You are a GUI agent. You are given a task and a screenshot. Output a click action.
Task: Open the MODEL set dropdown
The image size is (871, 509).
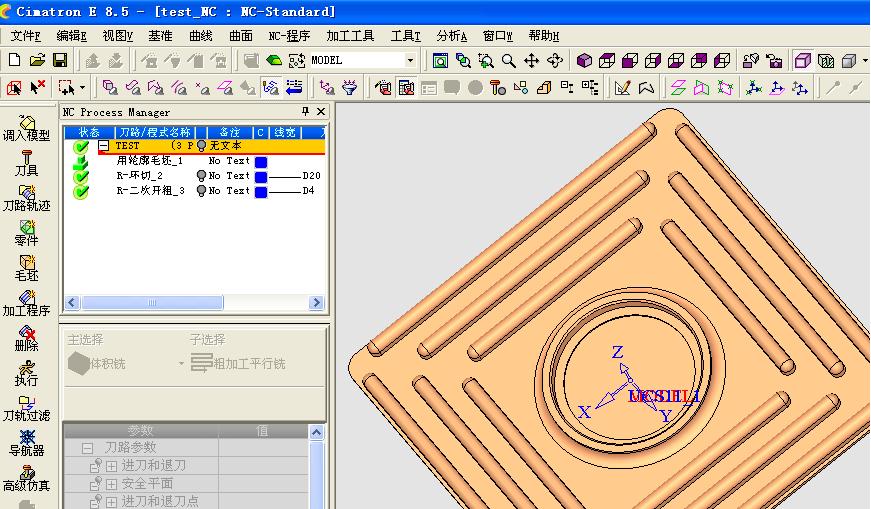pyautogui.click(x=411, y=60)
